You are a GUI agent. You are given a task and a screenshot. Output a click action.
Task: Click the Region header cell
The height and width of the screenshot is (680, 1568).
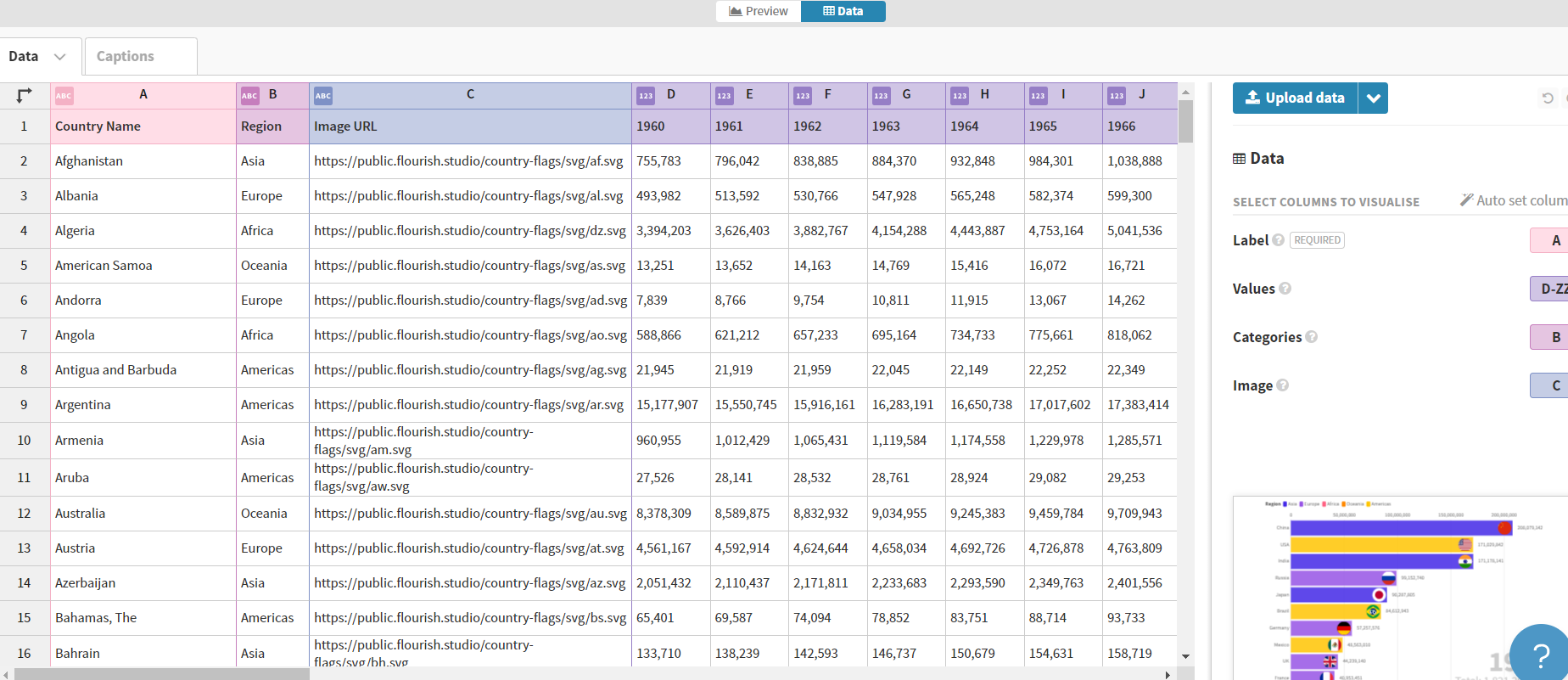[272, 126]
